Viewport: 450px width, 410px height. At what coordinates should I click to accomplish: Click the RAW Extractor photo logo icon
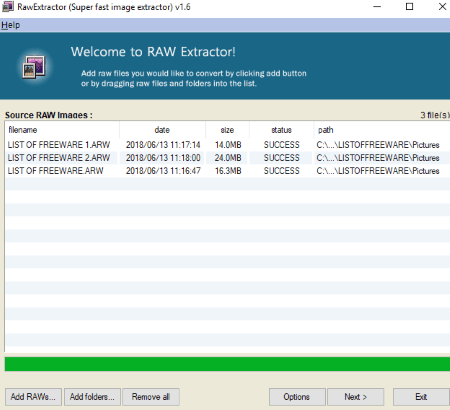click(34, 67)
